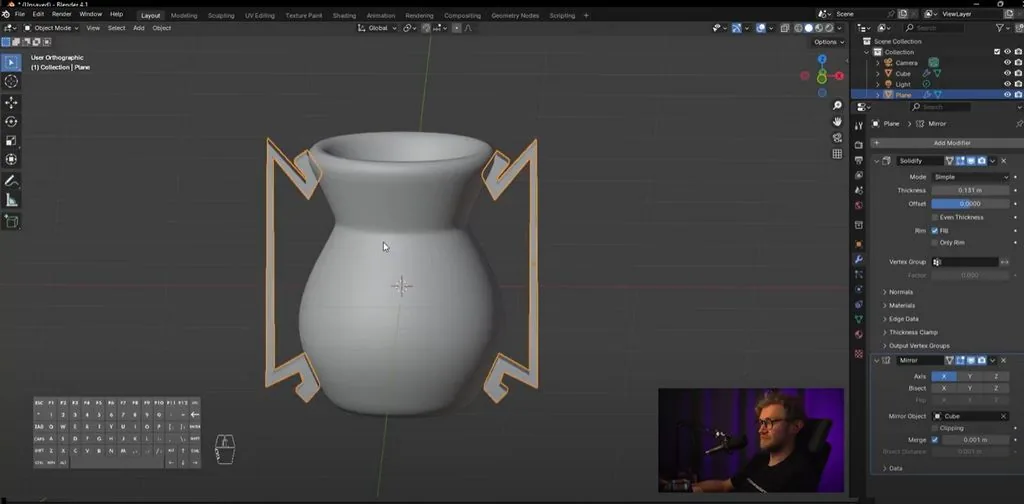Select the Scale tool
Screen dimensions: 1024x504
click(x=11, y=140)
